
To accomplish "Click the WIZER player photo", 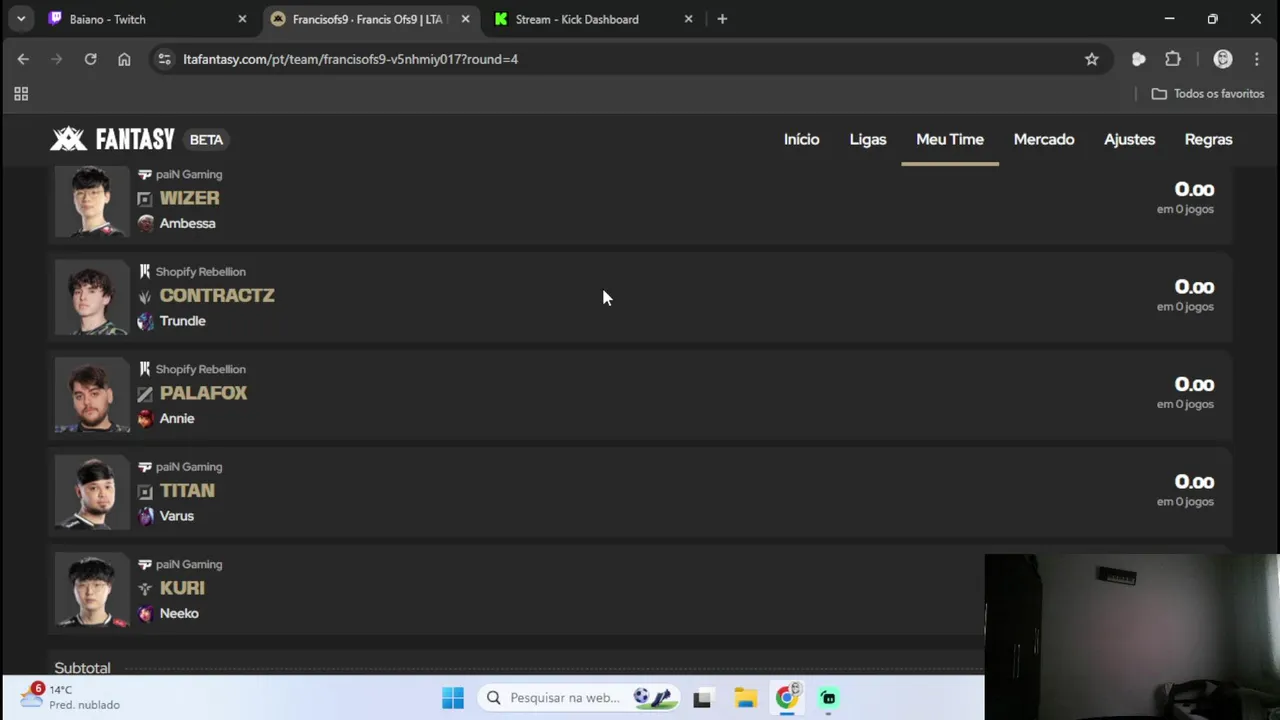I will pos(92,201).
